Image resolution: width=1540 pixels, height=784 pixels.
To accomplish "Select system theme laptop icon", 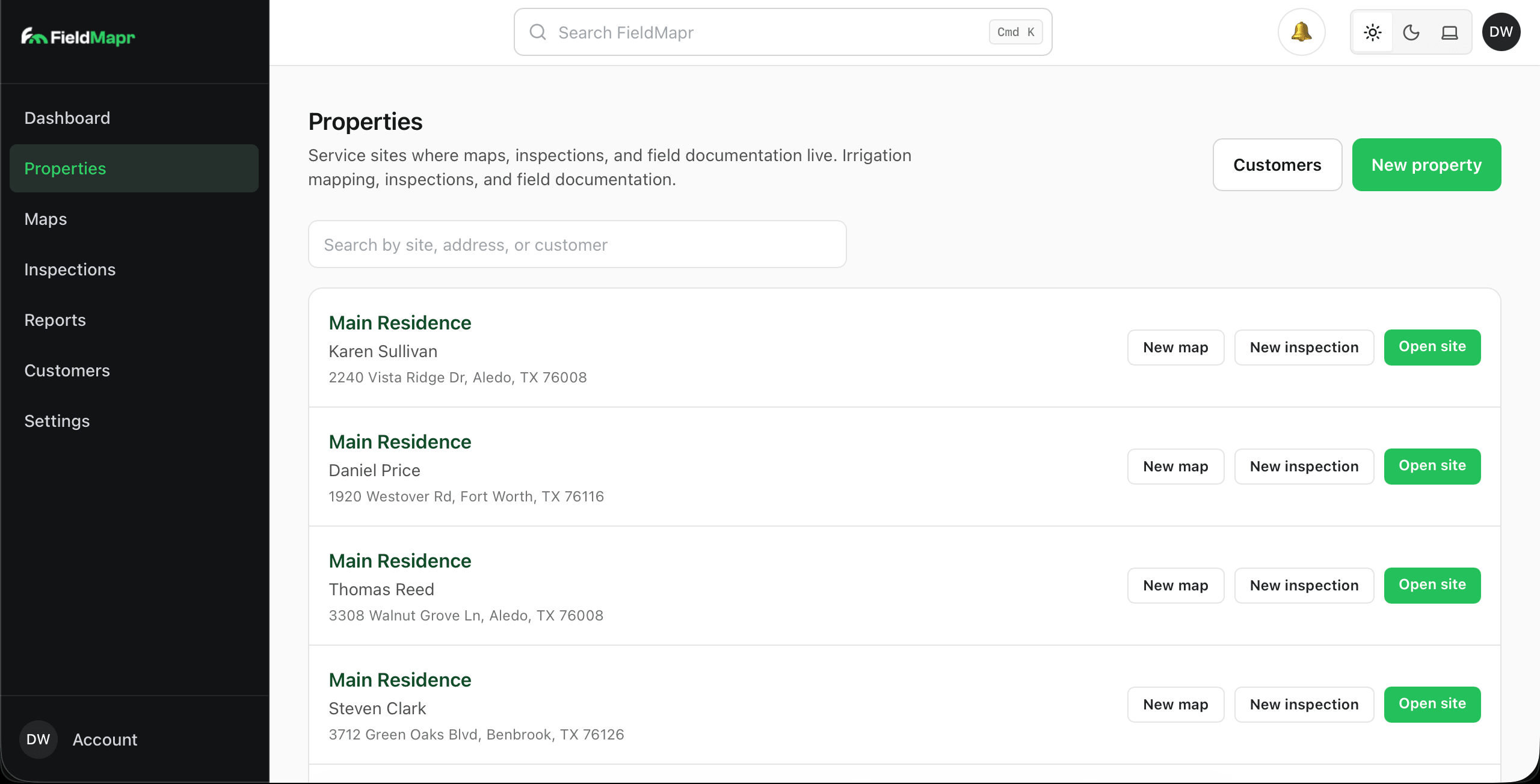I will (x=1450, y=32).
